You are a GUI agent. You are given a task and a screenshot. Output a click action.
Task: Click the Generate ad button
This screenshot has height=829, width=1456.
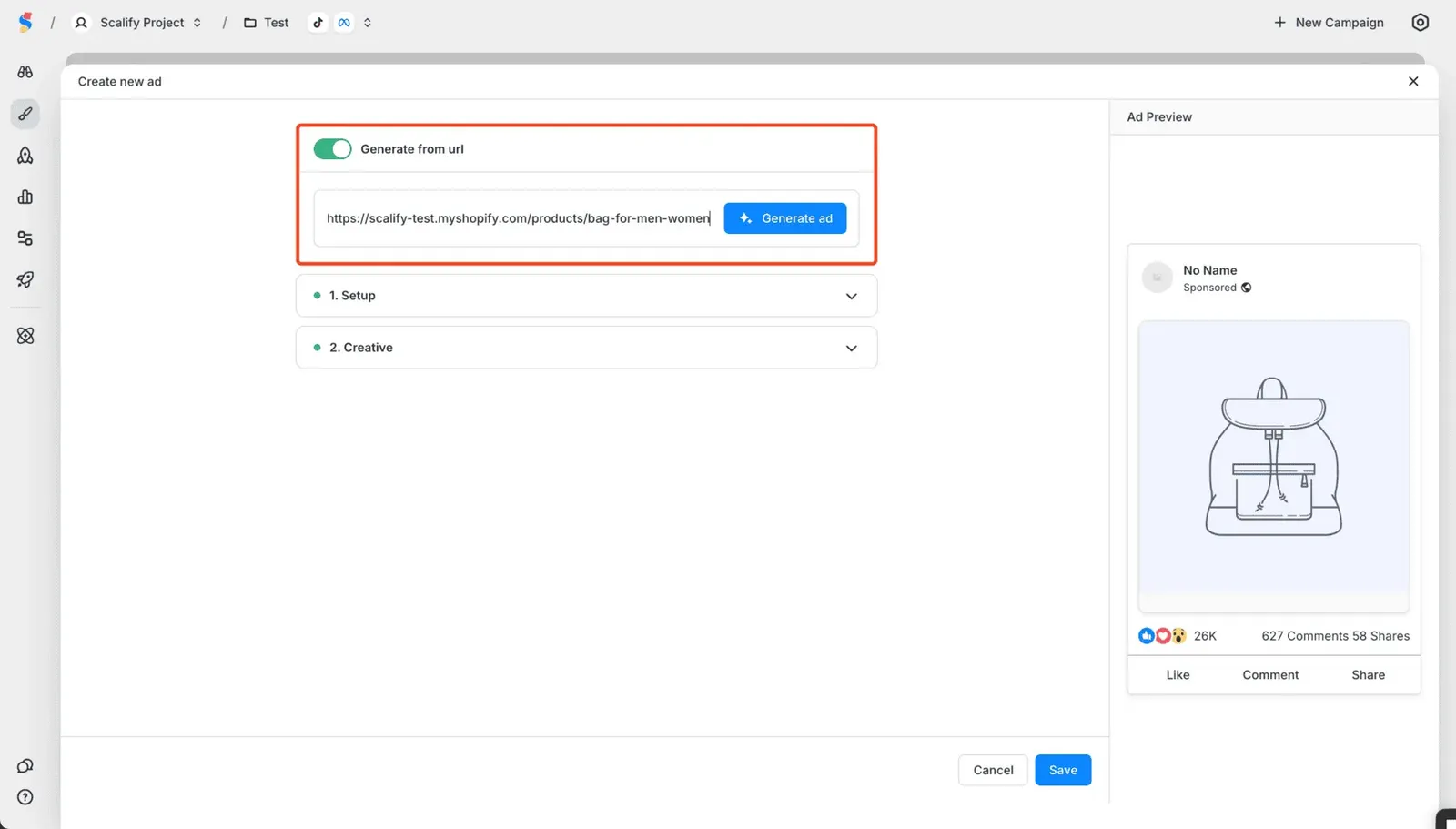click(x=784, y=218)
